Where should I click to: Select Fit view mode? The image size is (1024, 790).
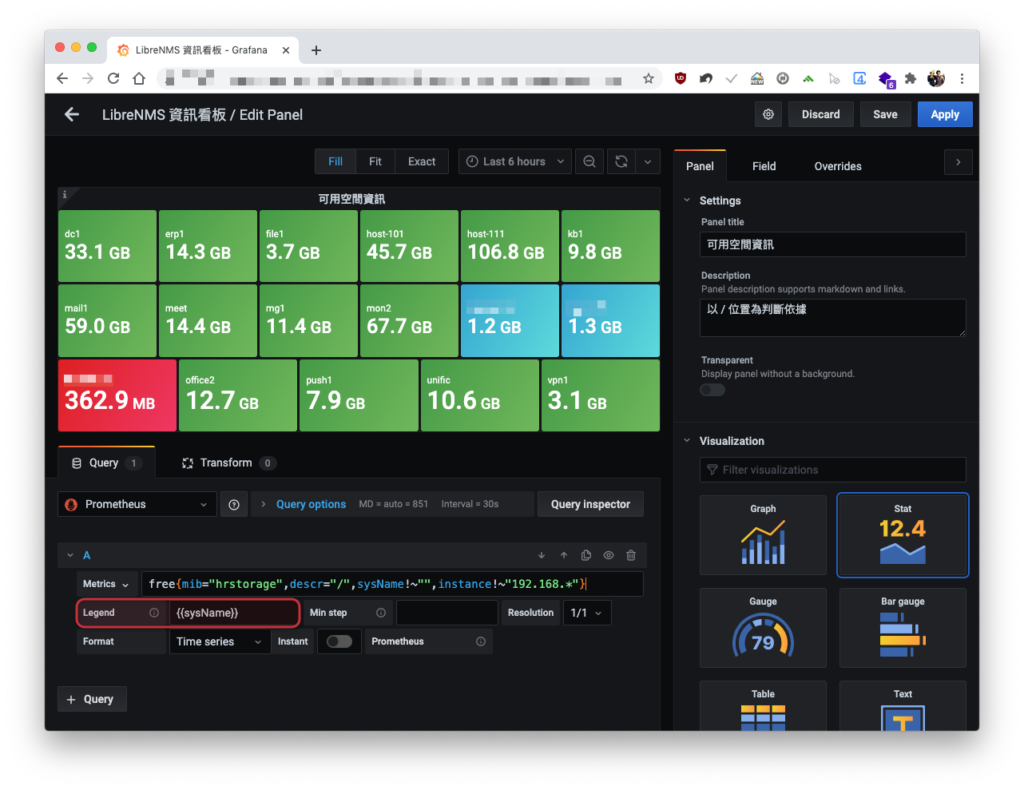(x=375, y=161)
